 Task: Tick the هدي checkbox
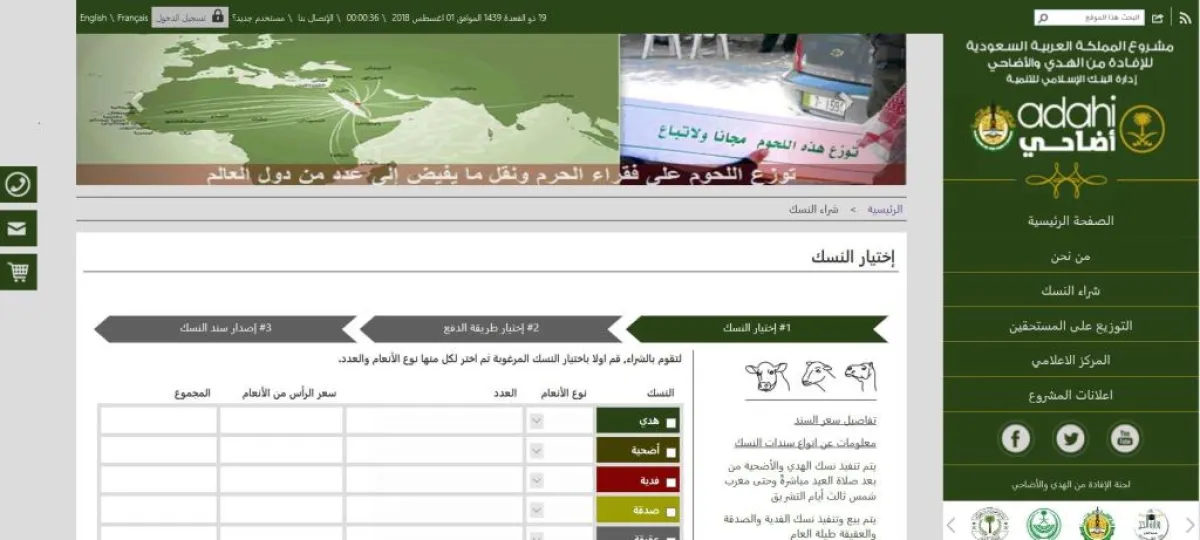[671, 423]
